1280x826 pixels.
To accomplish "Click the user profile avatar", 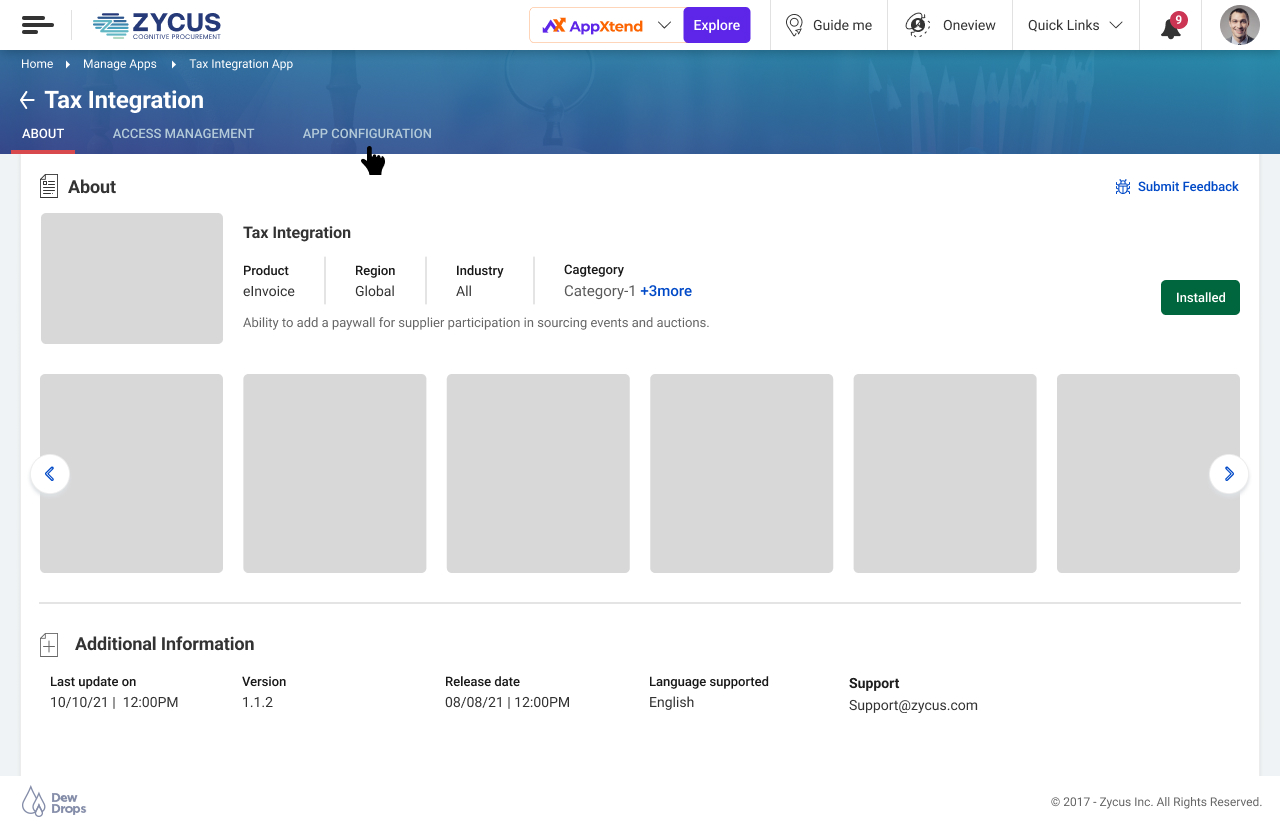I will coord(1239,25).
